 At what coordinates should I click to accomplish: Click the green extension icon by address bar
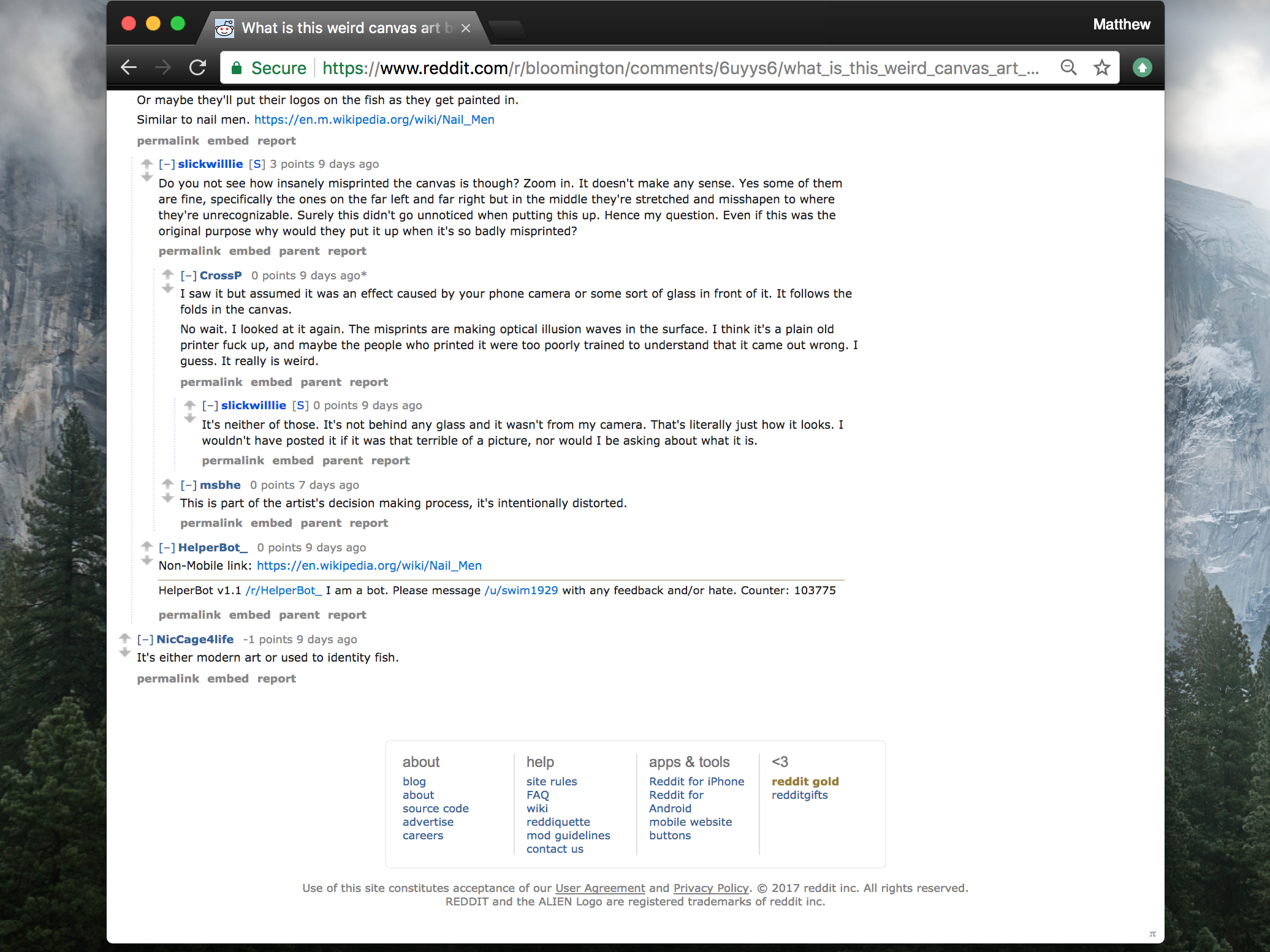(1142, 67)
